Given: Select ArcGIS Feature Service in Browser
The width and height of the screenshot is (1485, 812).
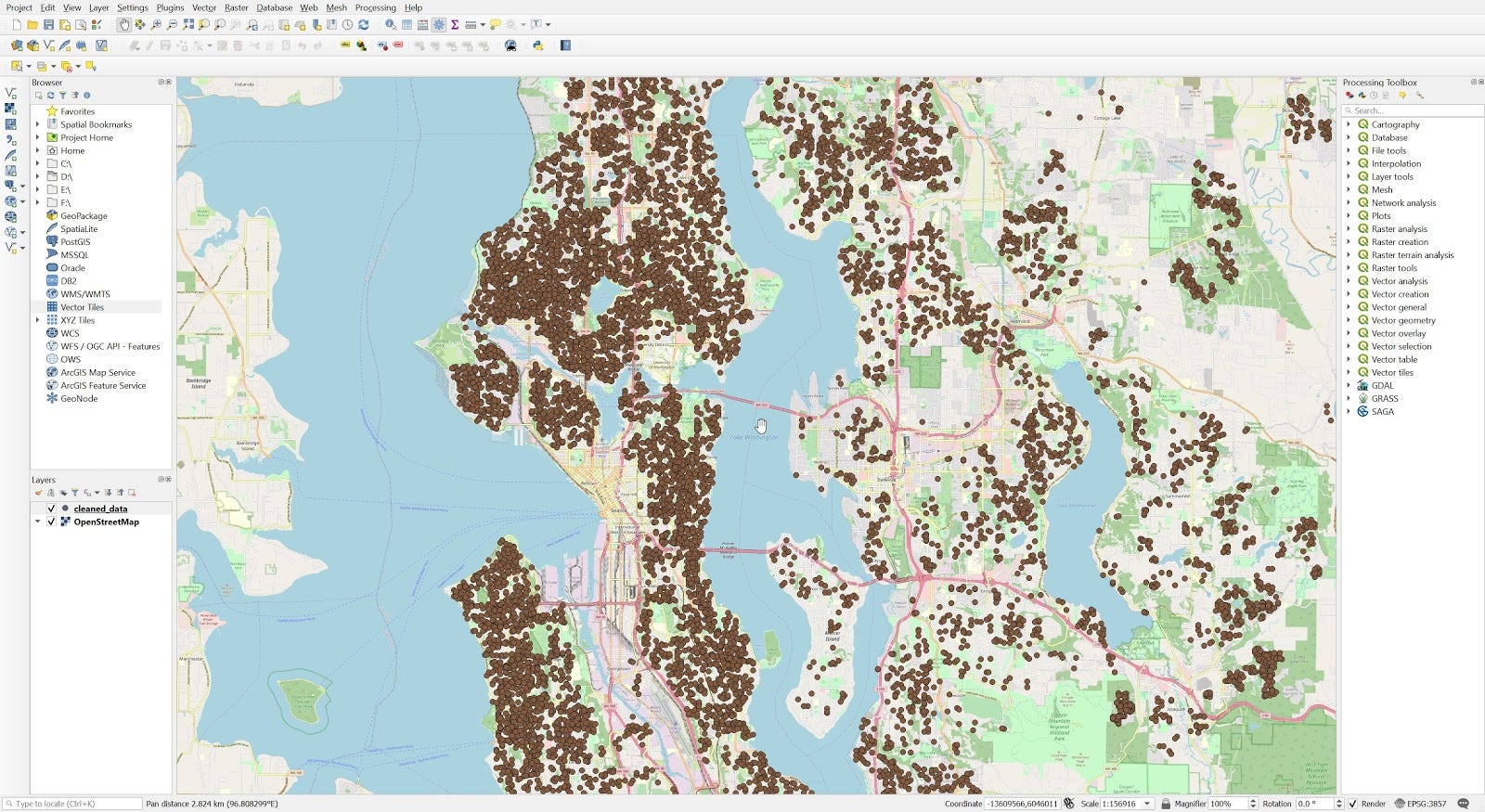Looking at the screenshot, I should pyautogui.click(x=103, y=385).
